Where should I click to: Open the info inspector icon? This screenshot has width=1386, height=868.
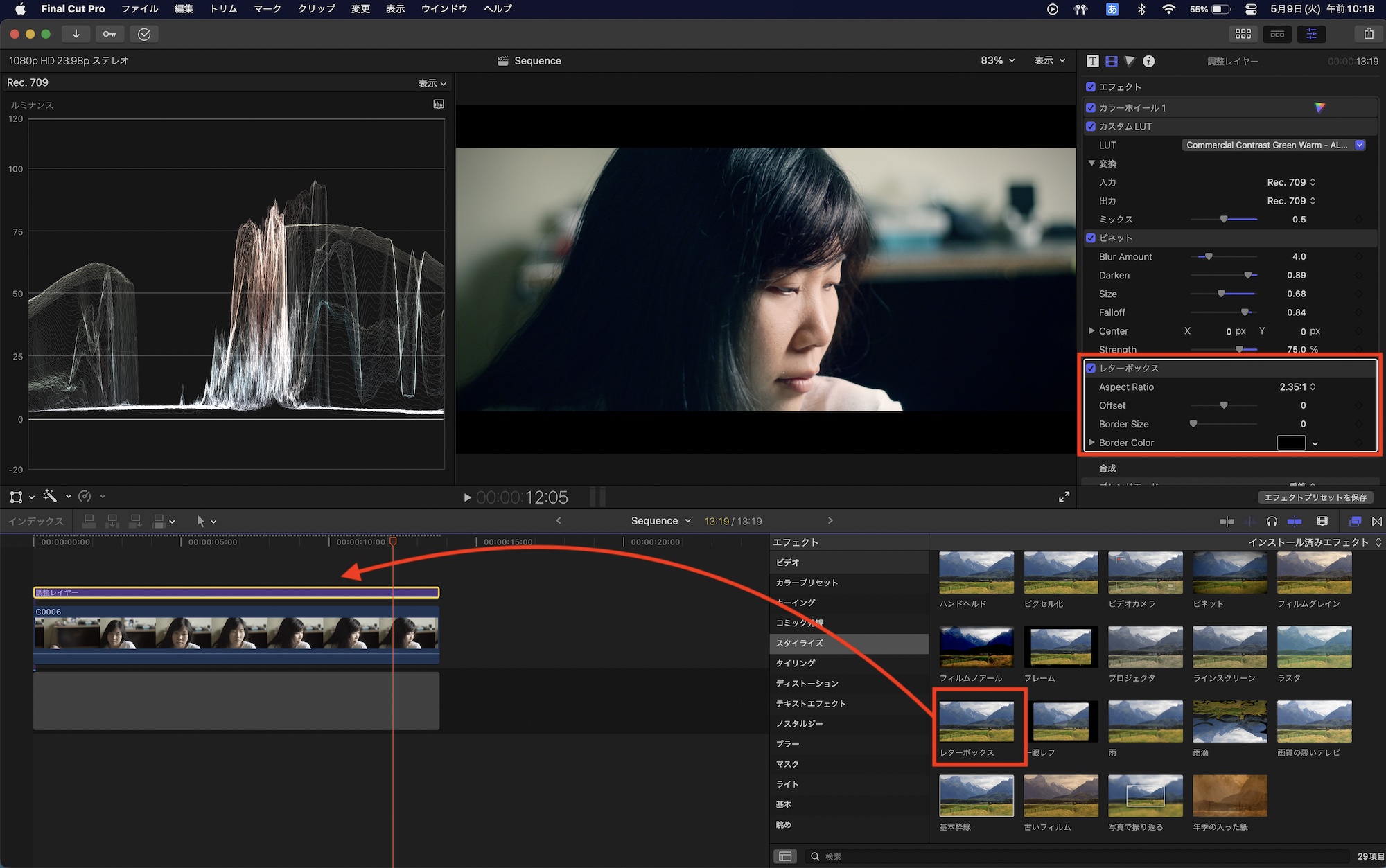point(1148,61)
